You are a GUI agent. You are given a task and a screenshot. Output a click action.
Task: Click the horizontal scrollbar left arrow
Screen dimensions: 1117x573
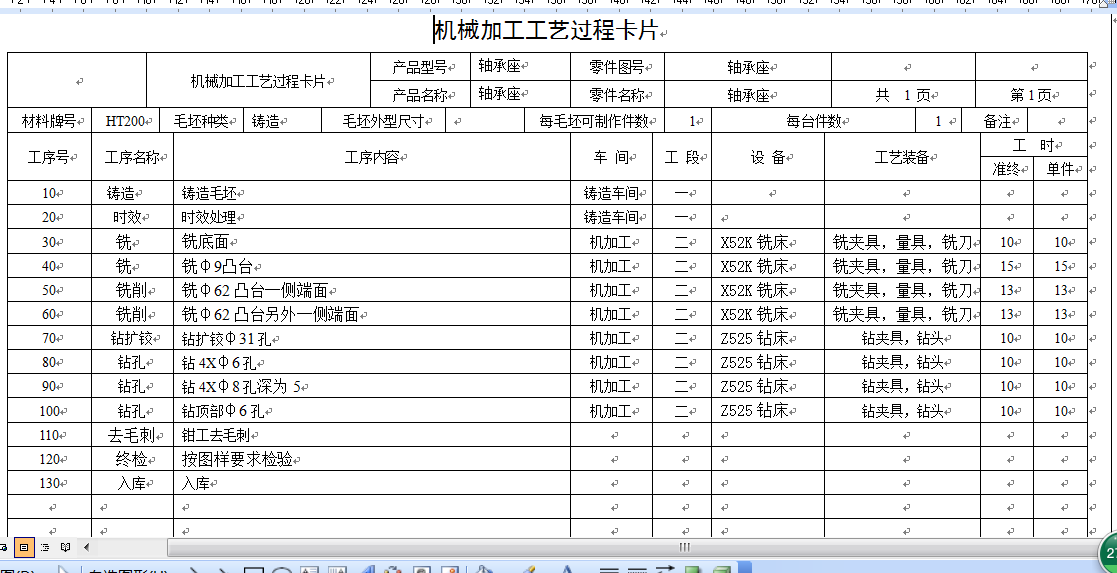pos(86,547)
